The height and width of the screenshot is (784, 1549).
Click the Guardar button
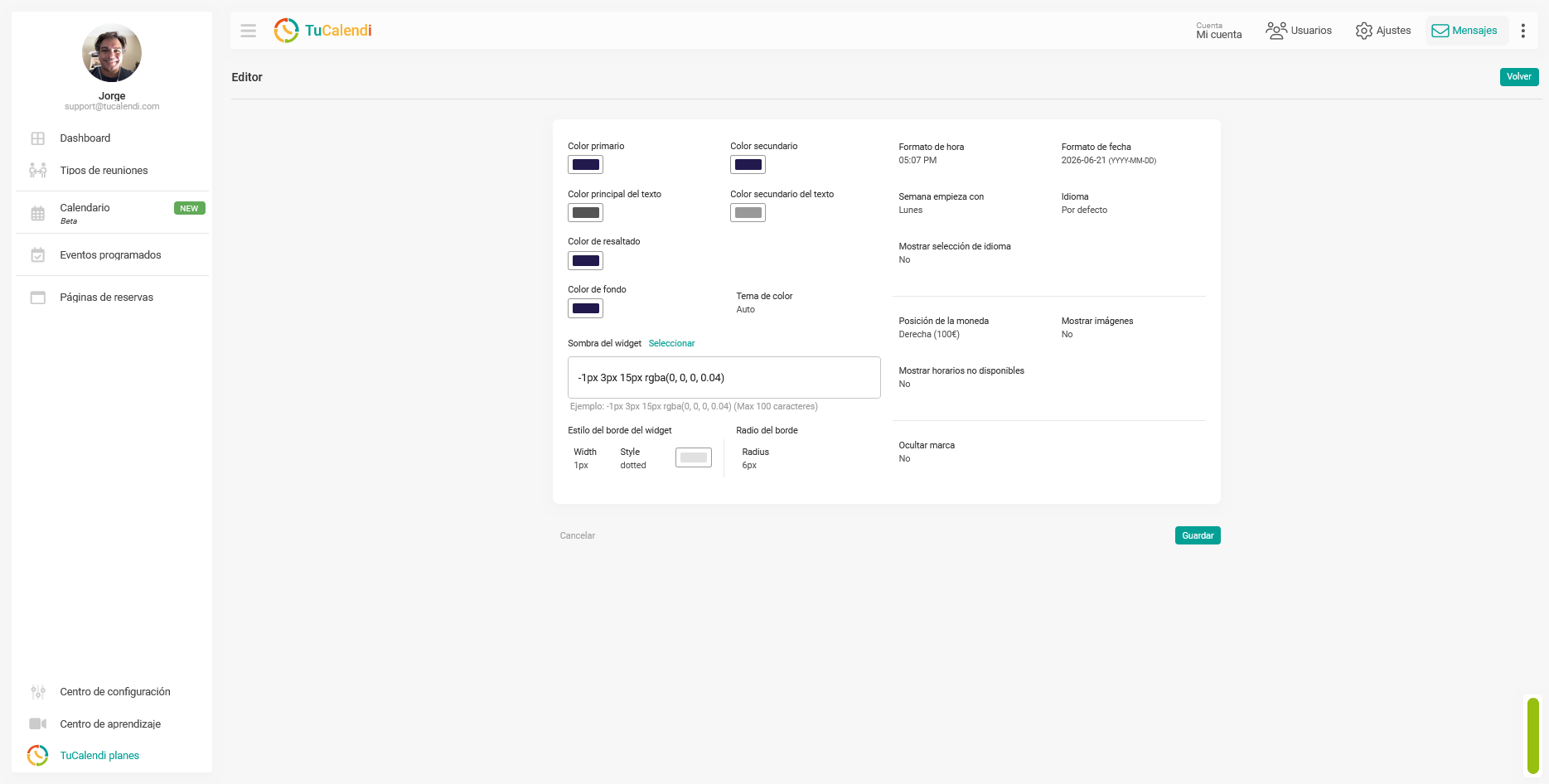1198,535
